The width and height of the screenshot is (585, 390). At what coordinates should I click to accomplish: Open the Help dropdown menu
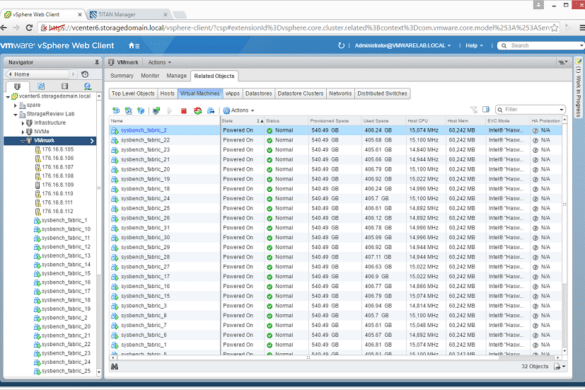coord(474,46)
